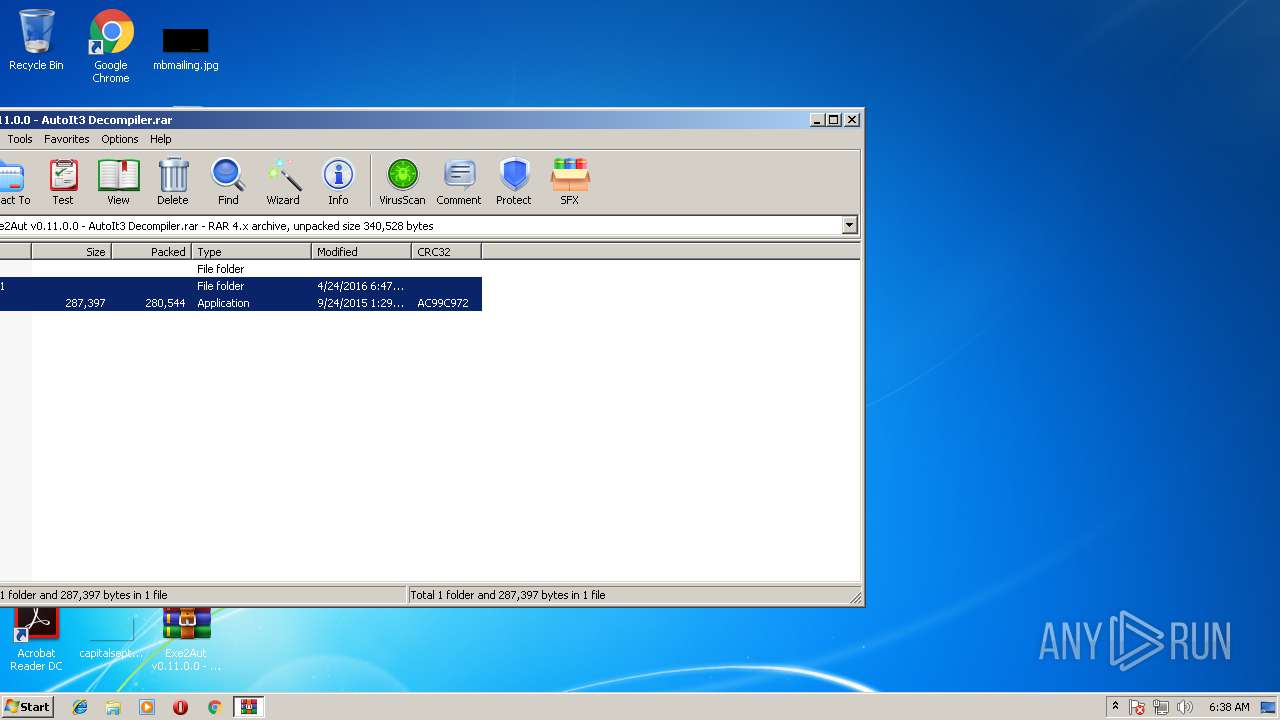Click the Protect shield icon
The height and width of the screenshot is (720, 1280).
[x=514, y=181]
